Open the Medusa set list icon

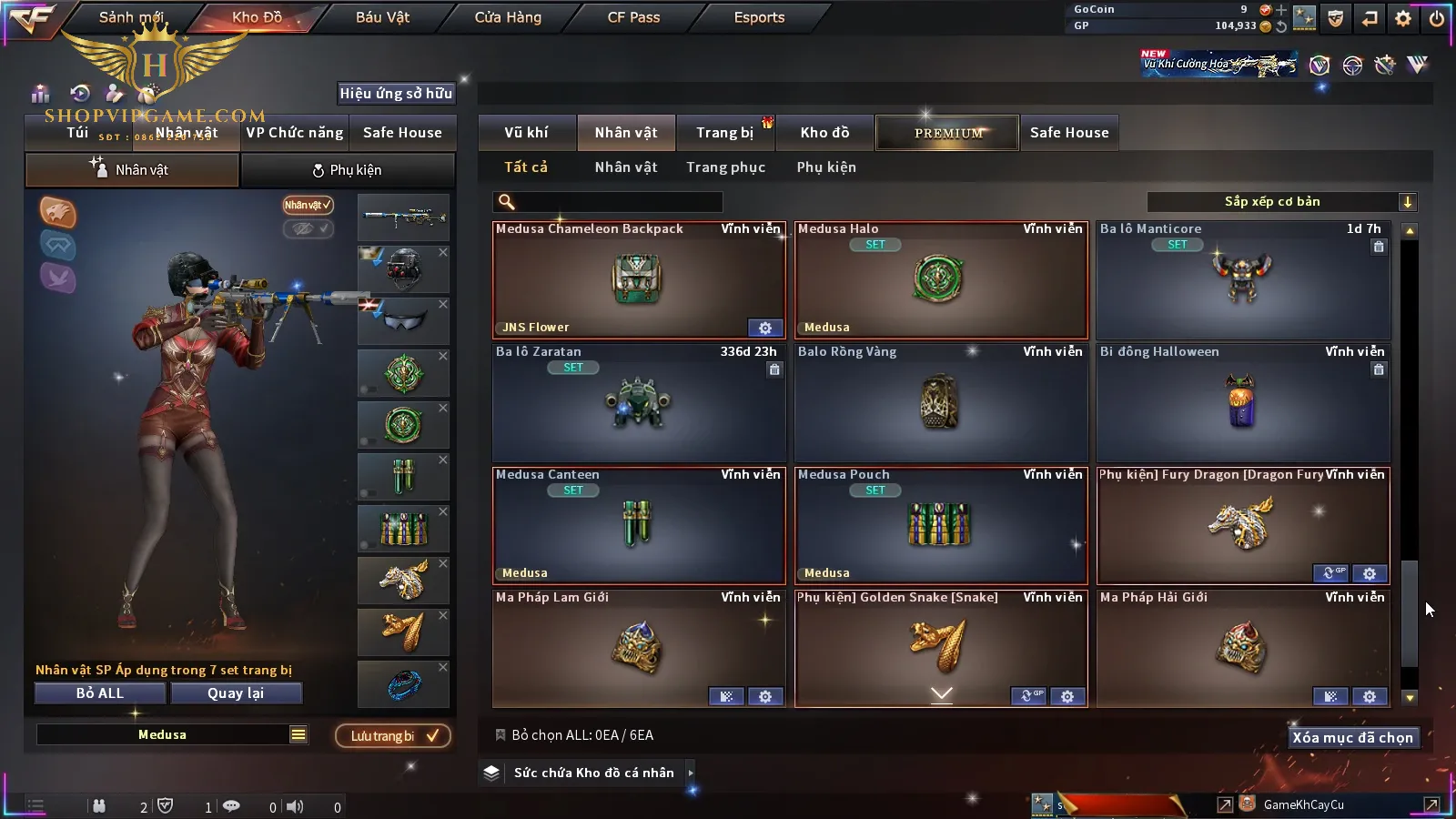click(x=298, y=734)
